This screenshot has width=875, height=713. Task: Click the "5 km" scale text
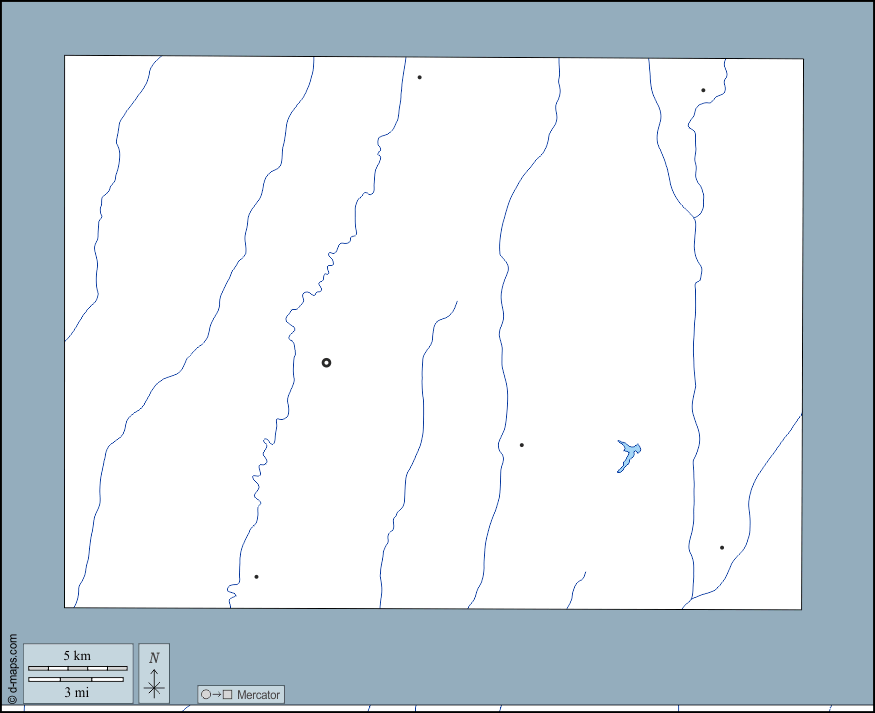tap(77, 656)
